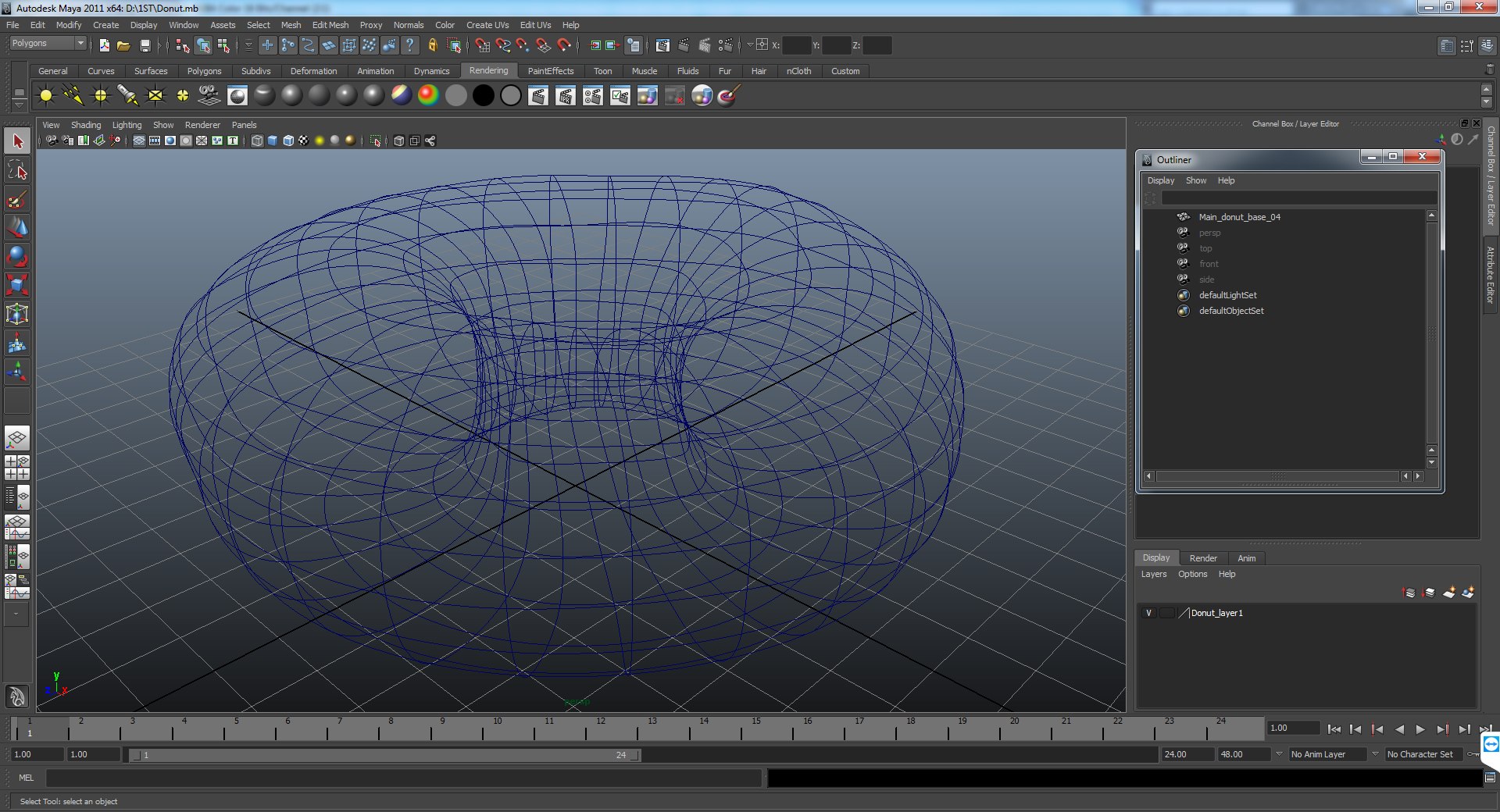Choose the Paint Selection tool
This screenshot has height=812, width=1500.
(x=17, y=199)
